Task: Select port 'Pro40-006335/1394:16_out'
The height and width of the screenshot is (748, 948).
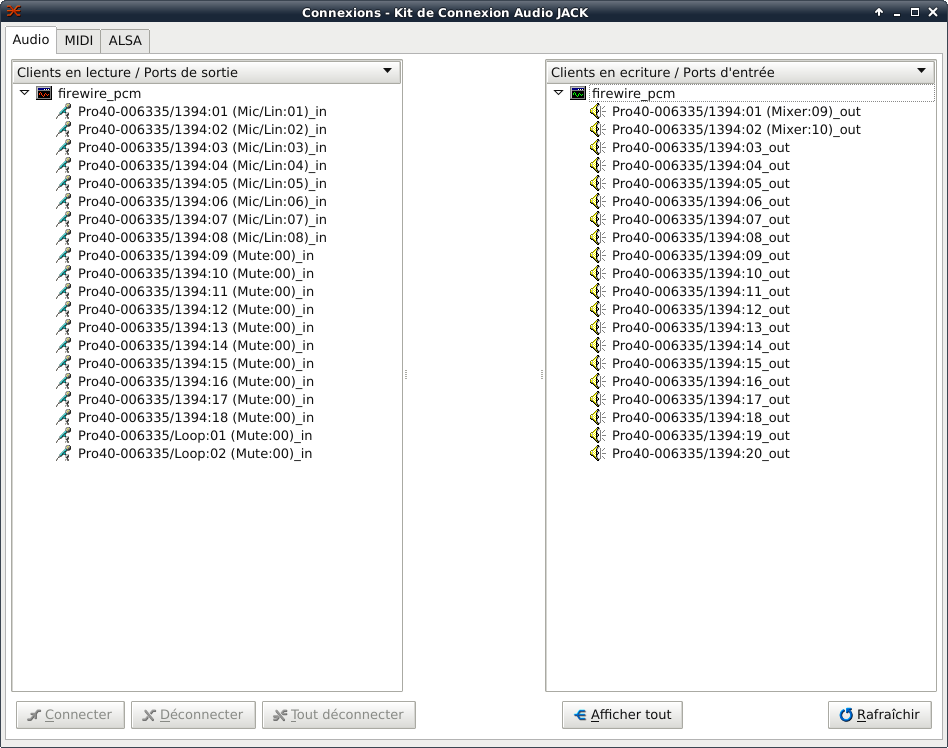Action: [701, 382]
